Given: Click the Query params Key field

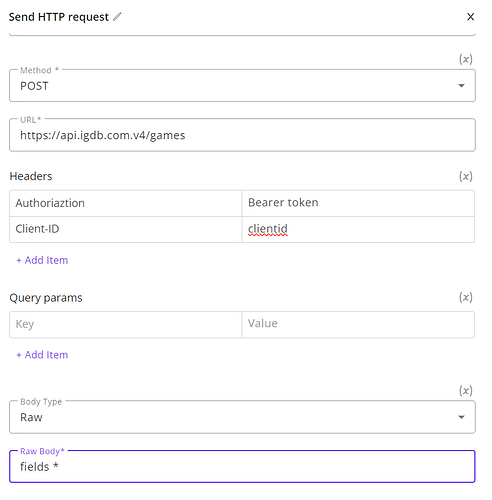Looking at the screenshot, I should (x=126, y=324).
